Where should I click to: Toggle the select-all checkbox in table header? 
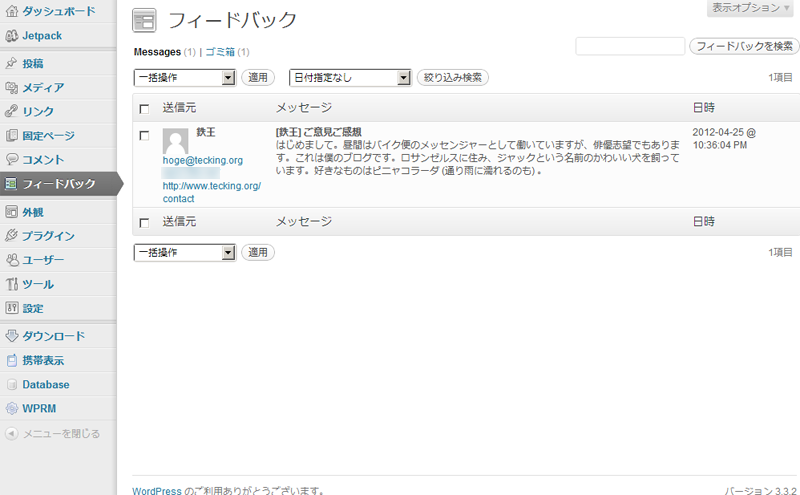pos(144,108)
